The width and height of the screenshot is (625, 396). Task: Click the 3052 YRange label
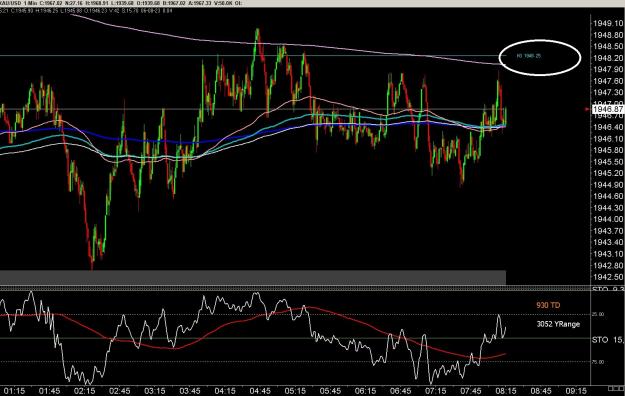(558, 324)
